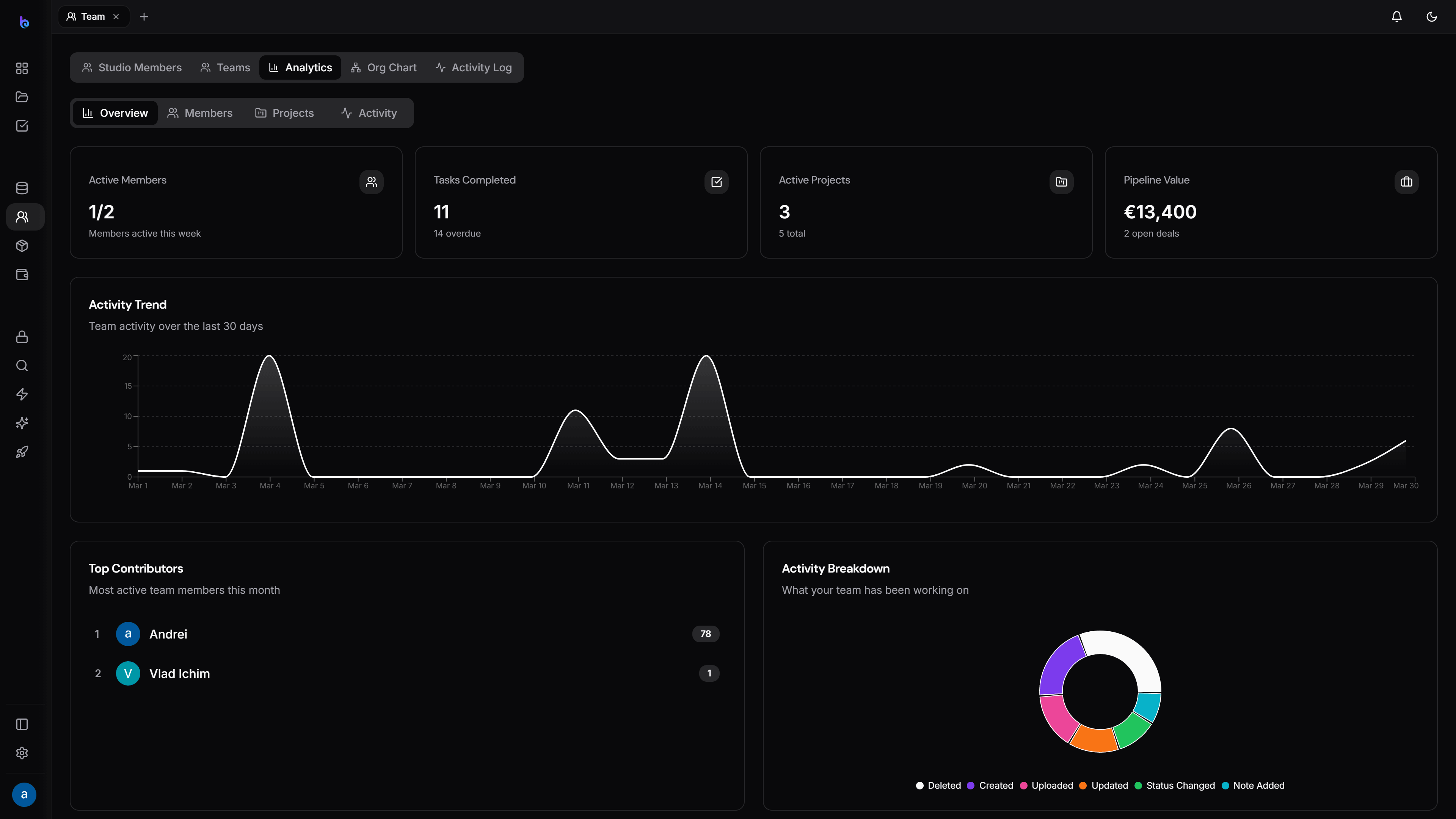The image size is (1456, 819).
Task: Toggle dark mode moon icon
Action: 1432,17
